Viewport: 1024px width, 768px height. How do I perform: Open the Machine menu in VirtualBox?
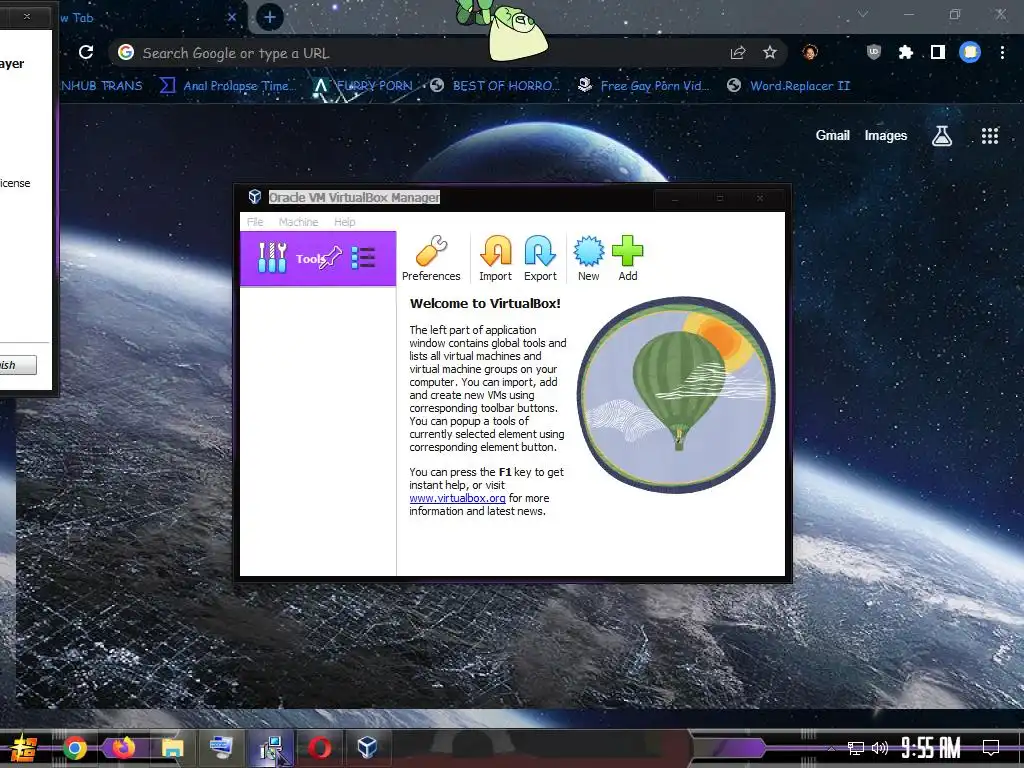point(298,222)
